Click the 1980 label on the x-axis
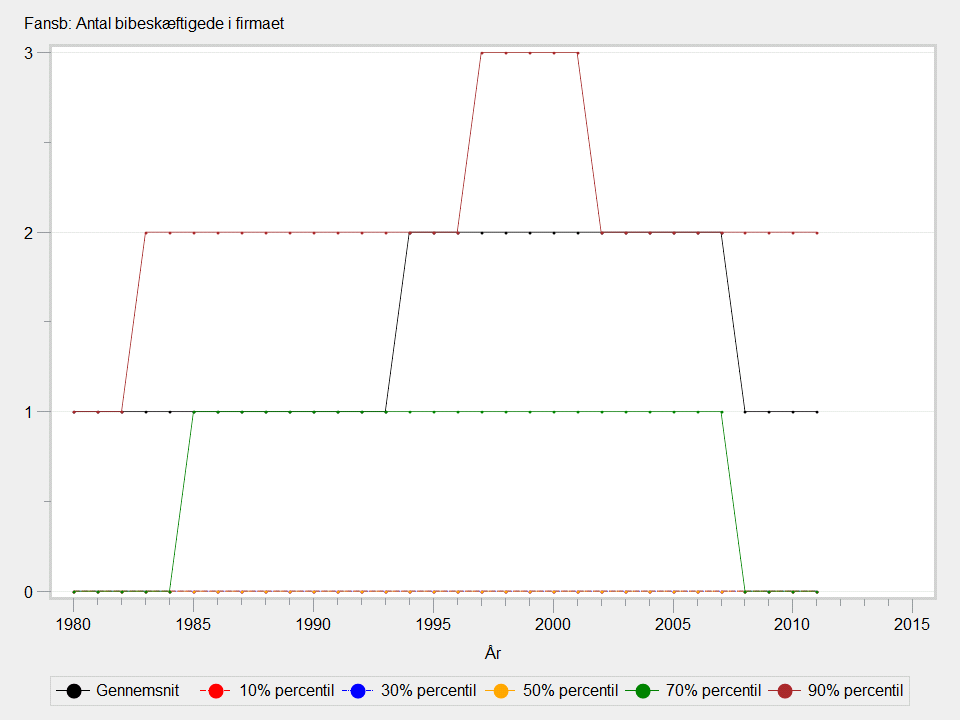Viewport: 960px width, 720px height. click(x=74, y=624)
